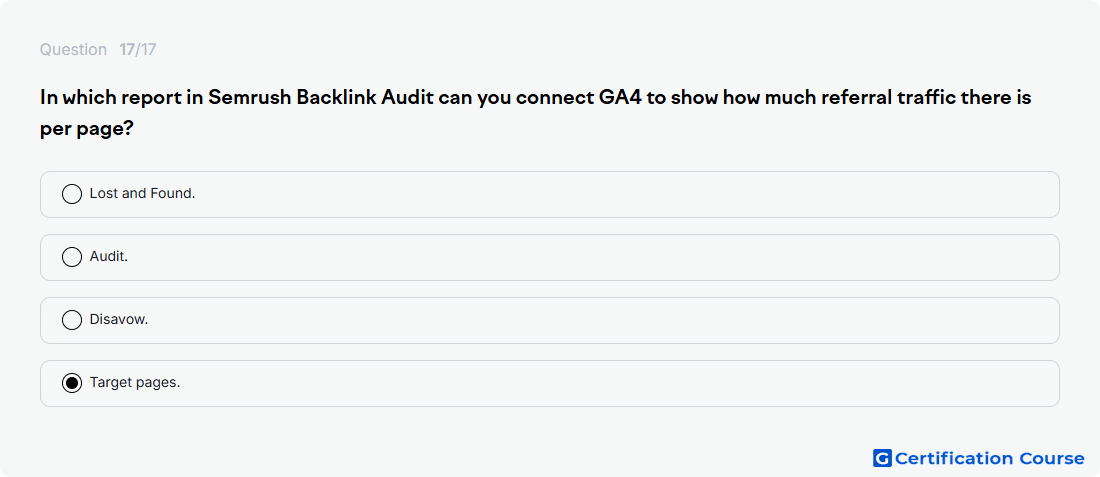Select the "Disavow." radio button
The image size is (1100, 477).
point(72,320)
